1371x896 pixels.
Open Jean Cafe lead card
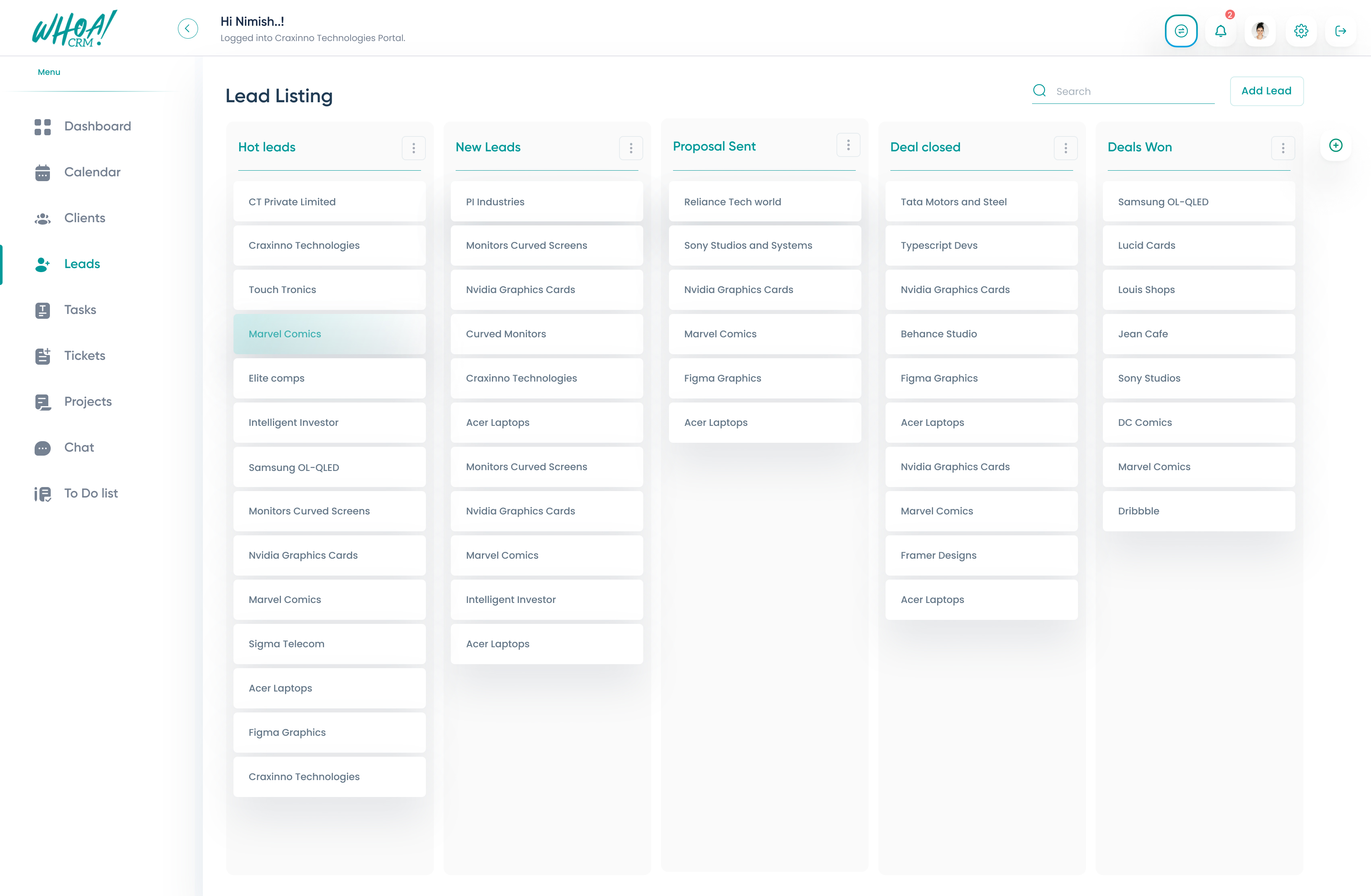click(x=1199, y=334)
